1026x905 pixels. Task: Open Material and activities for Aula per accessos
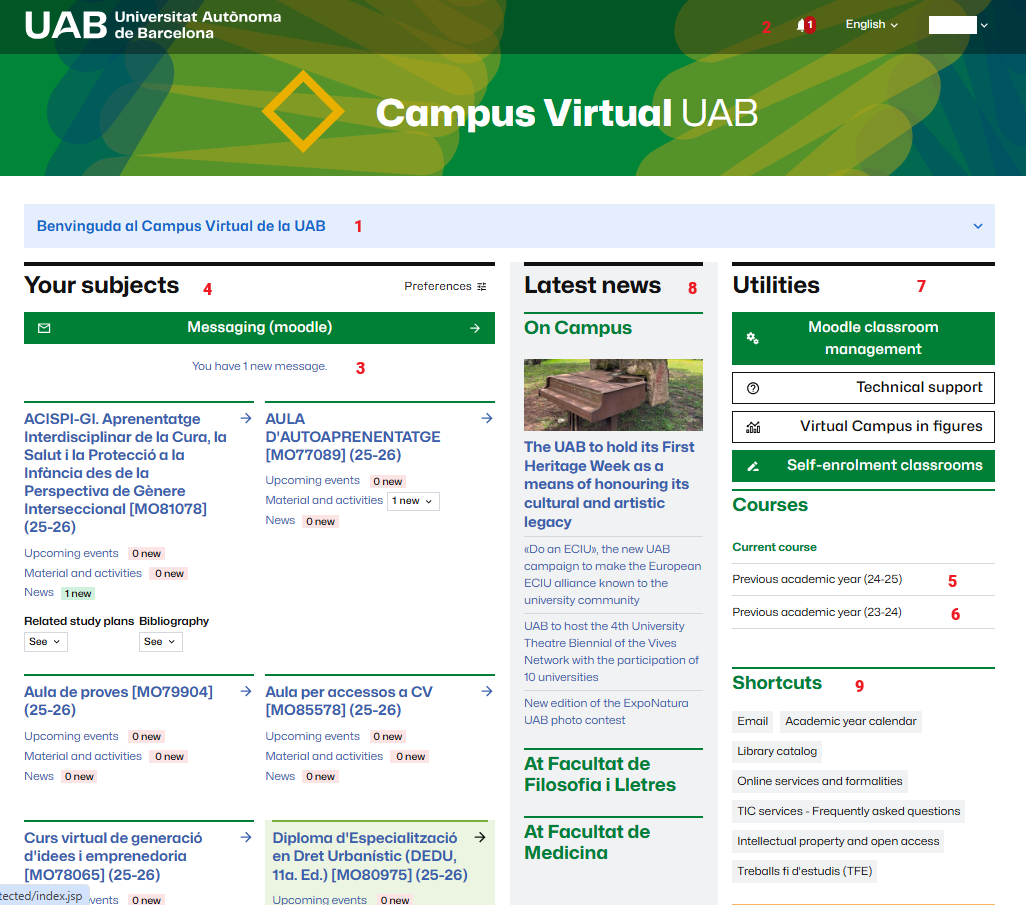324,756
